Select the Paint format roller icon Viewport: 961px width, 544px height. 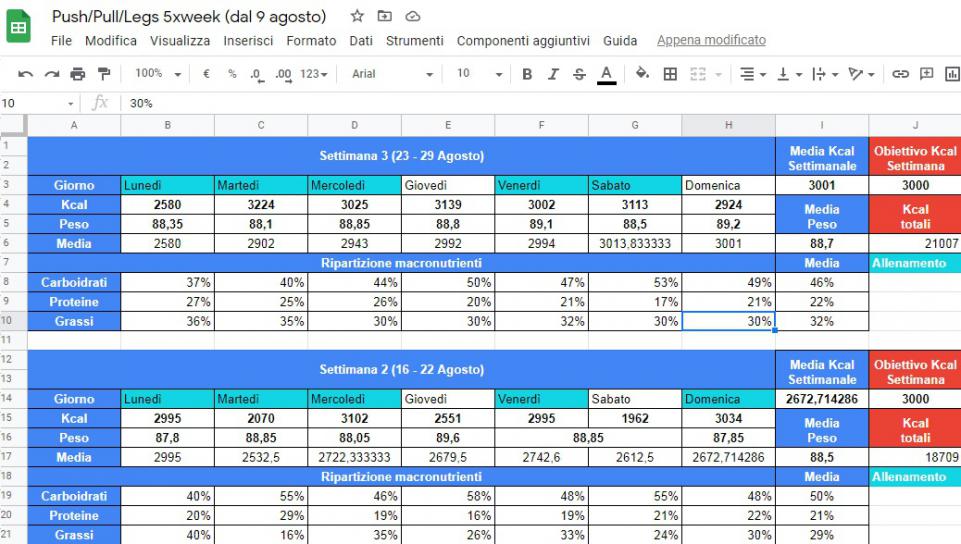pyautogui.click(x=104, y=74)
